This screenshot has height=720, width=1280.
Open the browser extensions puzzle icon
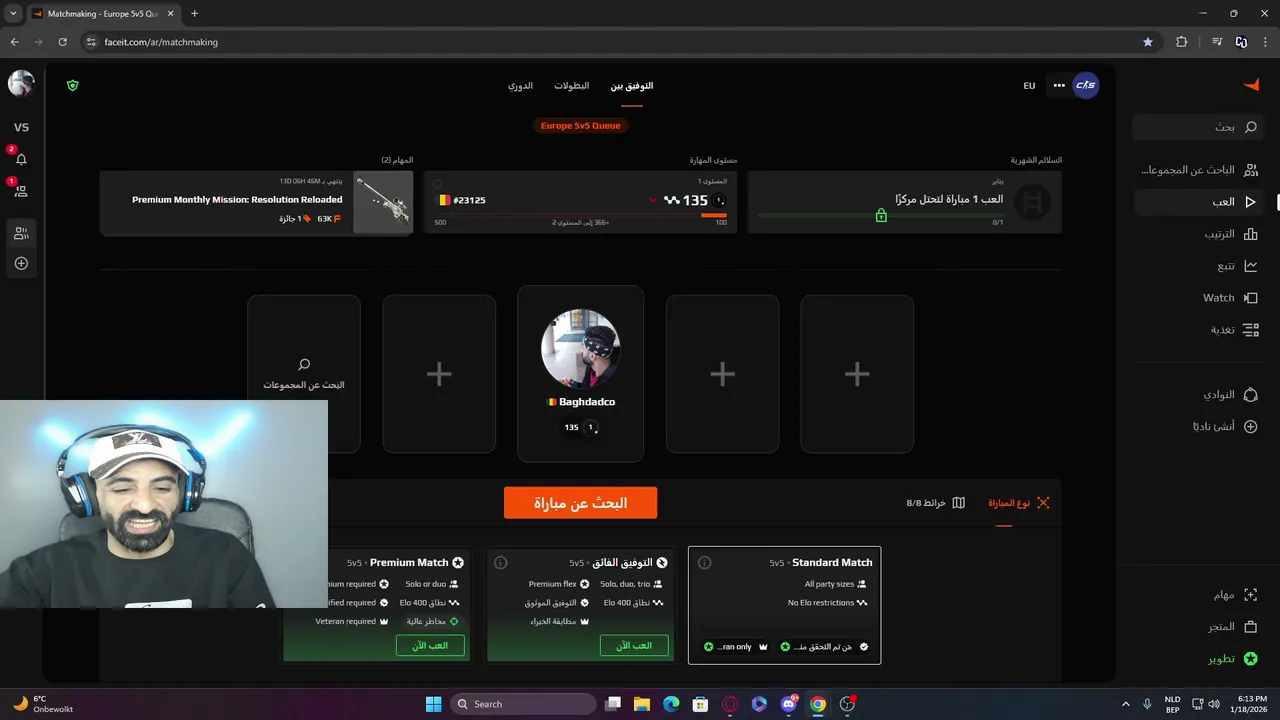[1181, 42]
